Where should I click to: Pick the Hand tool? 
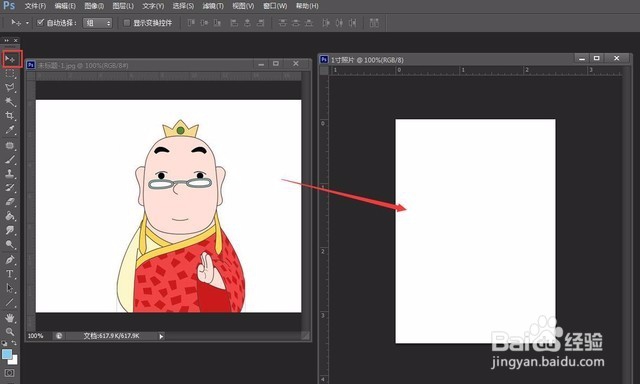(x=10, y=317)
